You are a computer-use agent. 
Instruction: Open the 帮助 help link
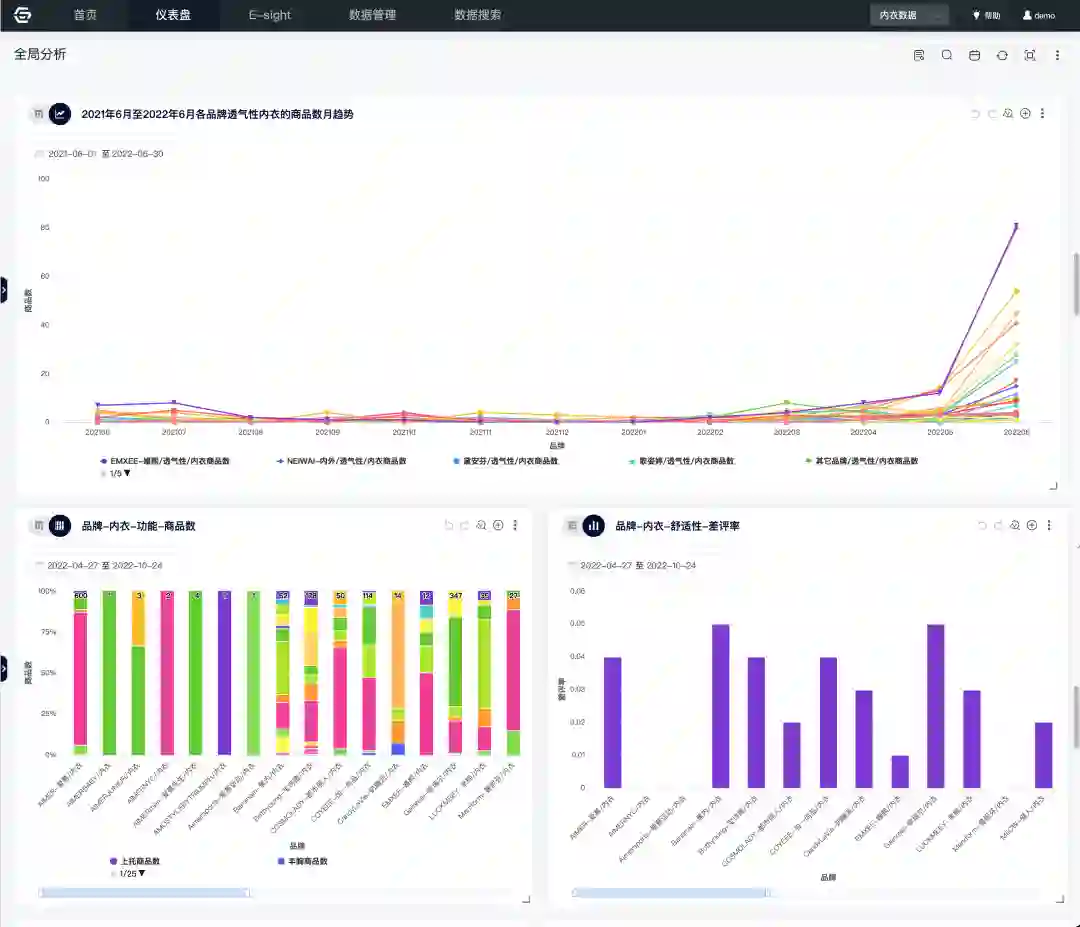986,15
